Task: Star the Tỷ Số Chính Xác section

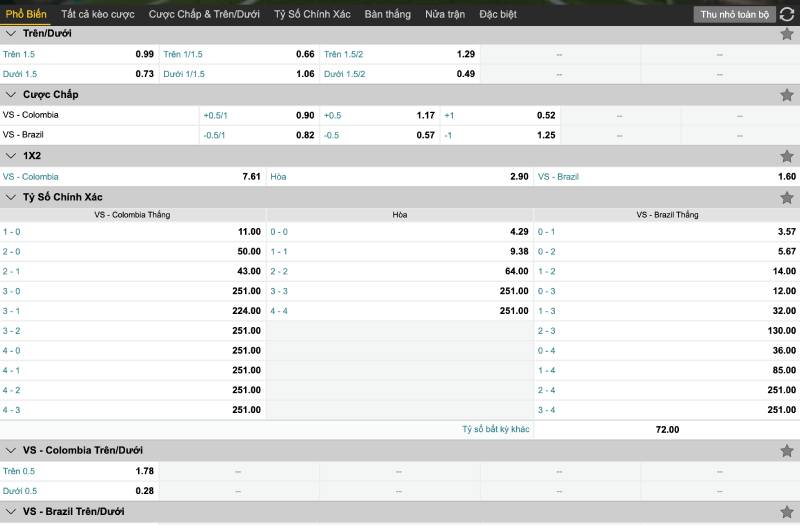Action: click(787, 197)
